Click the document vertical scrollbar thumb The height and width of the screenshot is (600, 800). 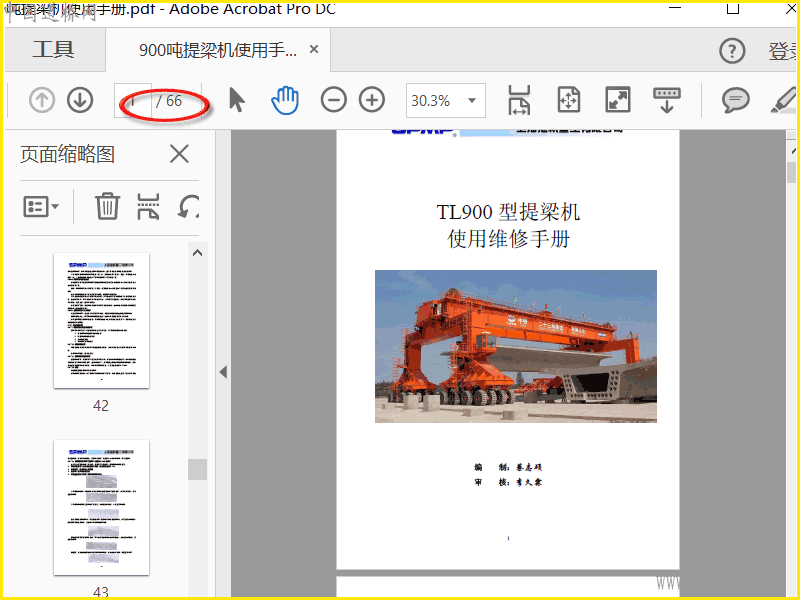pyautogui.click(x=791, y=172)
